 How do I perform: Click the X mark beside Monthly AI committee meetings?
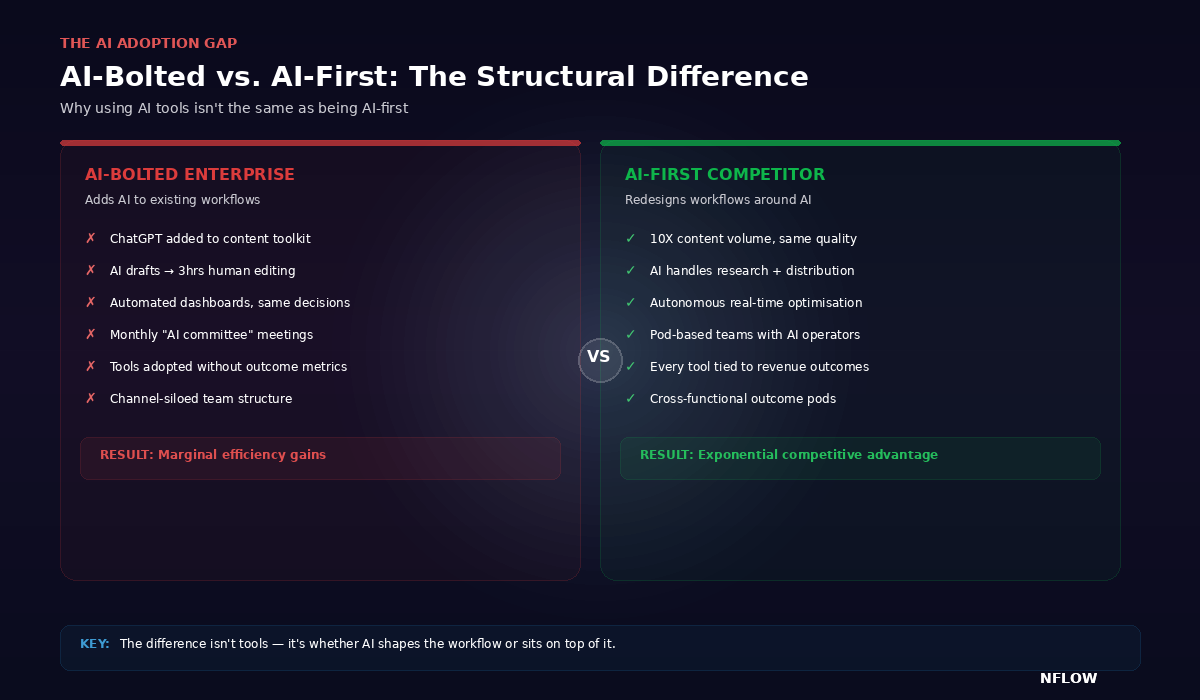click(90, 335)
